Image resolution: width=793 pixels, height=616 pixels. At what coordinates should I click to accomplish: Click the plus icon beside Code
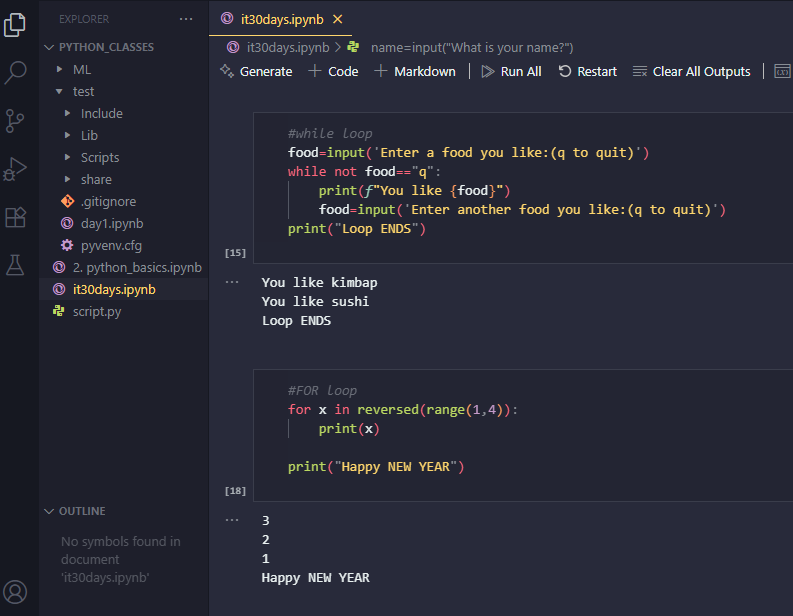tap(315, 71)
